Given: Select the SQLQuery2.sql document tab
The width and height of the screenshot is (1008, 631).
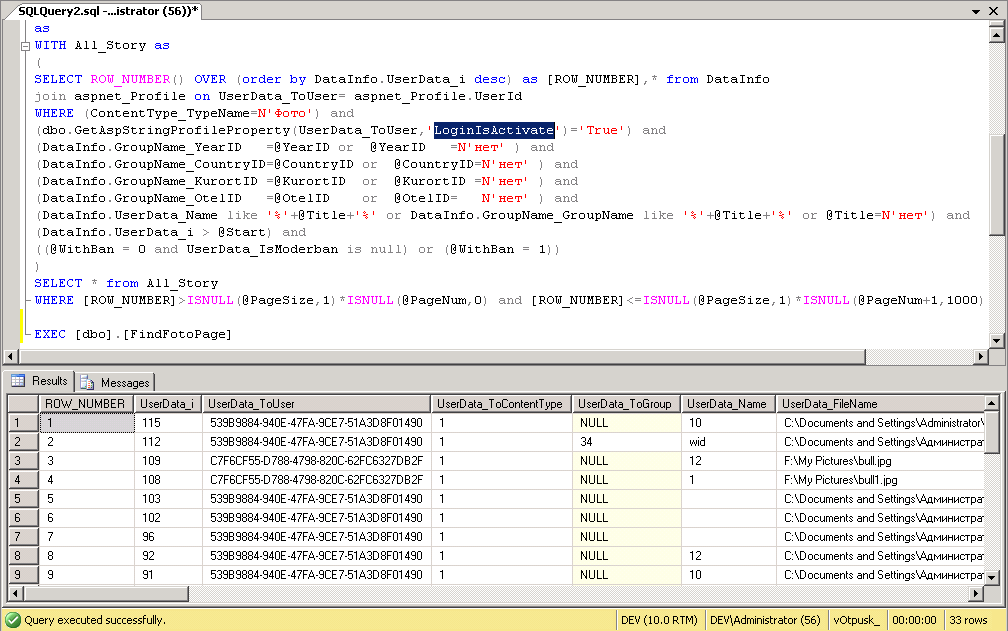Looking at the screenshot, I should [108, 10].
